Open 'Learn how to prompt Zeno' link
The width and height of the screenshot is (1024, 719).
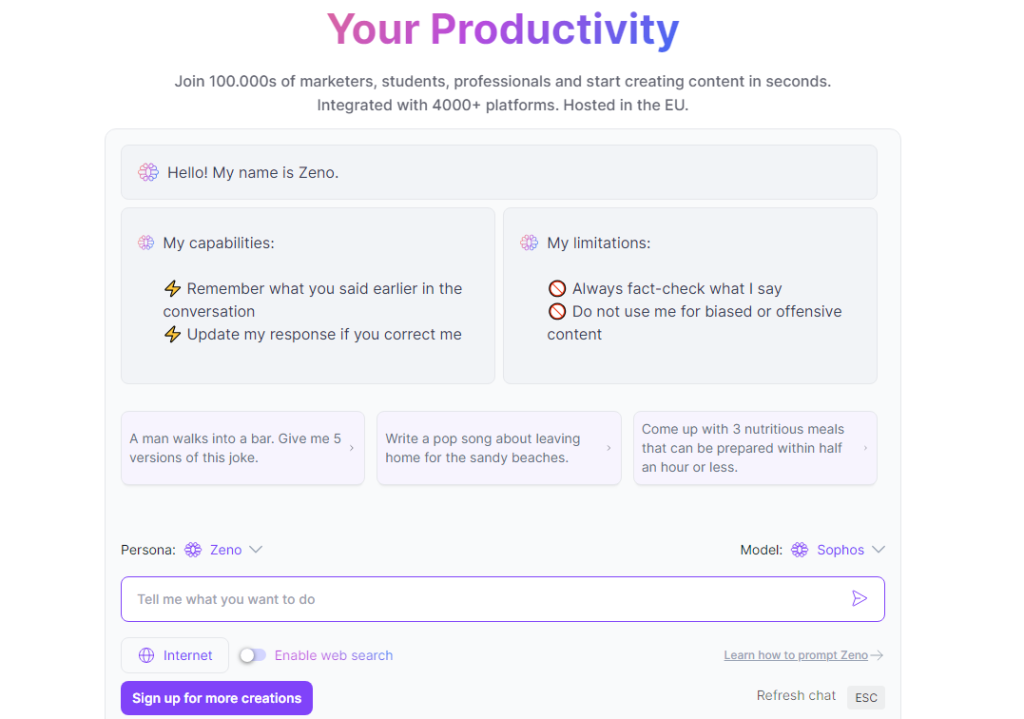(x=795, y=655)
